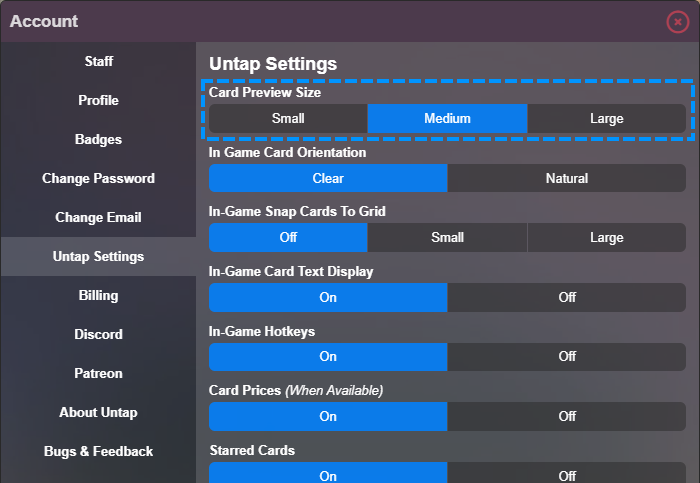Click the Account title text

pyautogui.click(x=44, y=21)
